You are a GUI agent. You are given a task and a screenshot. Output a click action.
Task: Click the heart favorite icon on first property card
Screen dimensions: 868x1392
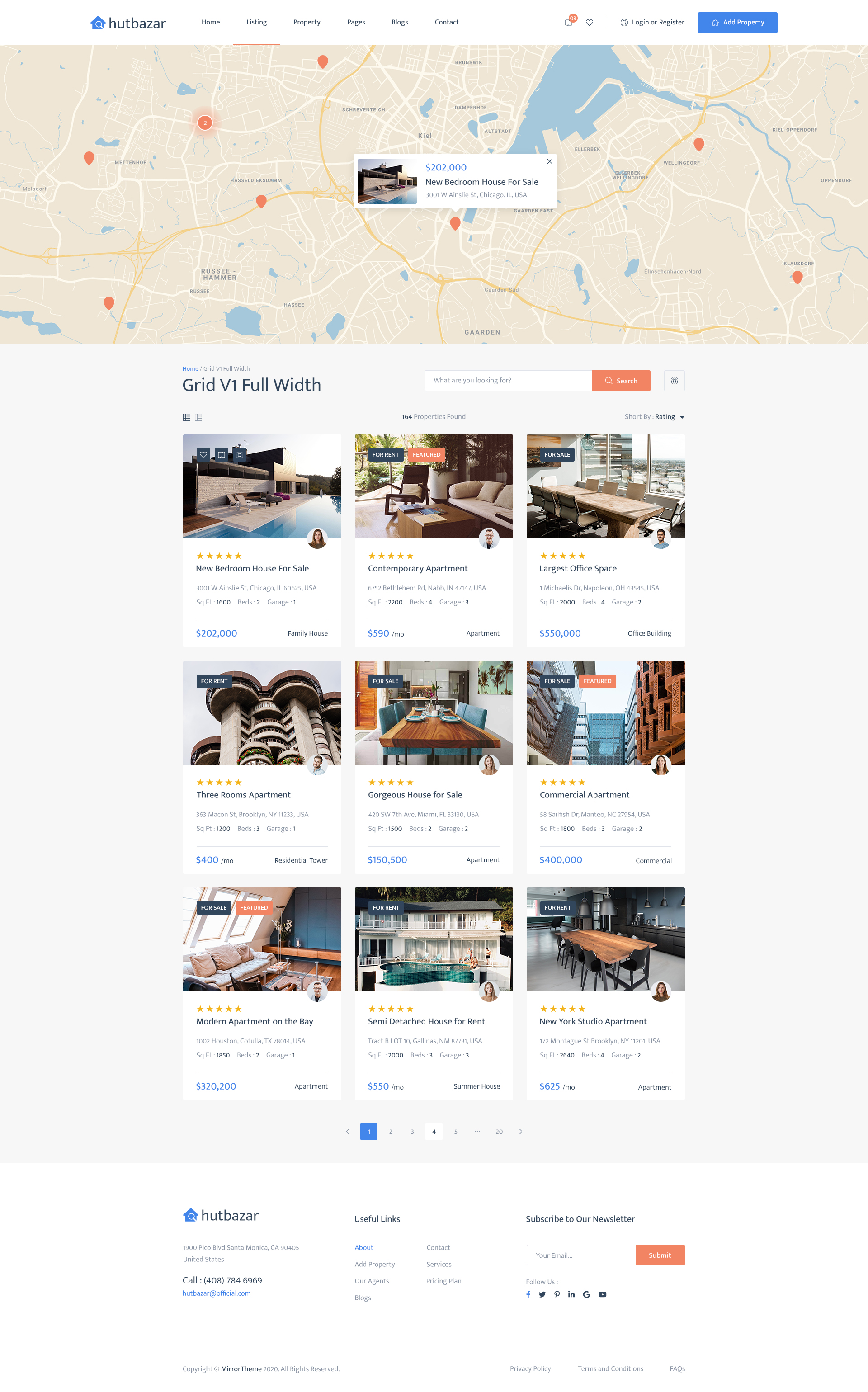coord(203,455)
